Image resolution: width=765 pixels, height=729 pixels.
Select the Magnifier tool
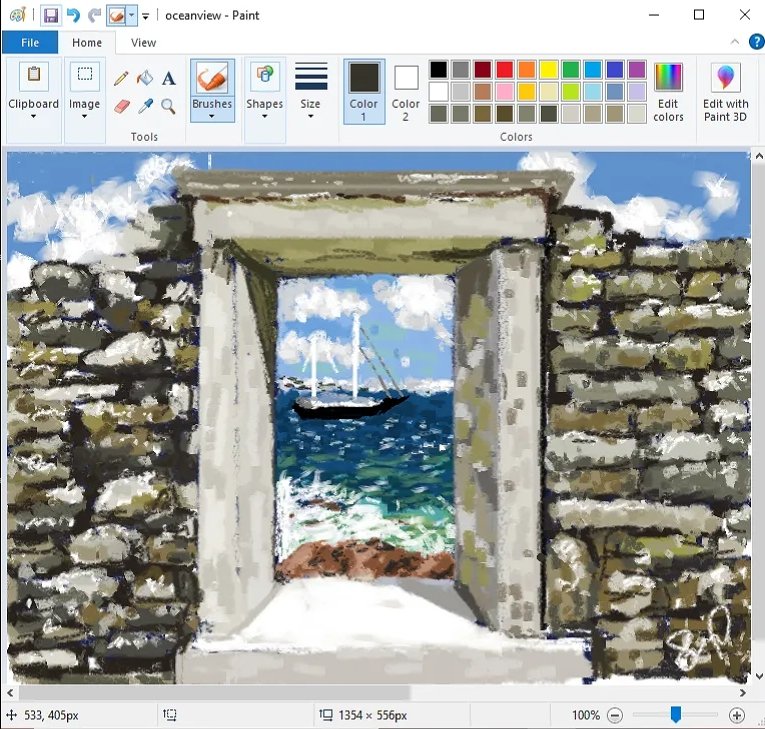pyautogui.click(x=168, y=106)
